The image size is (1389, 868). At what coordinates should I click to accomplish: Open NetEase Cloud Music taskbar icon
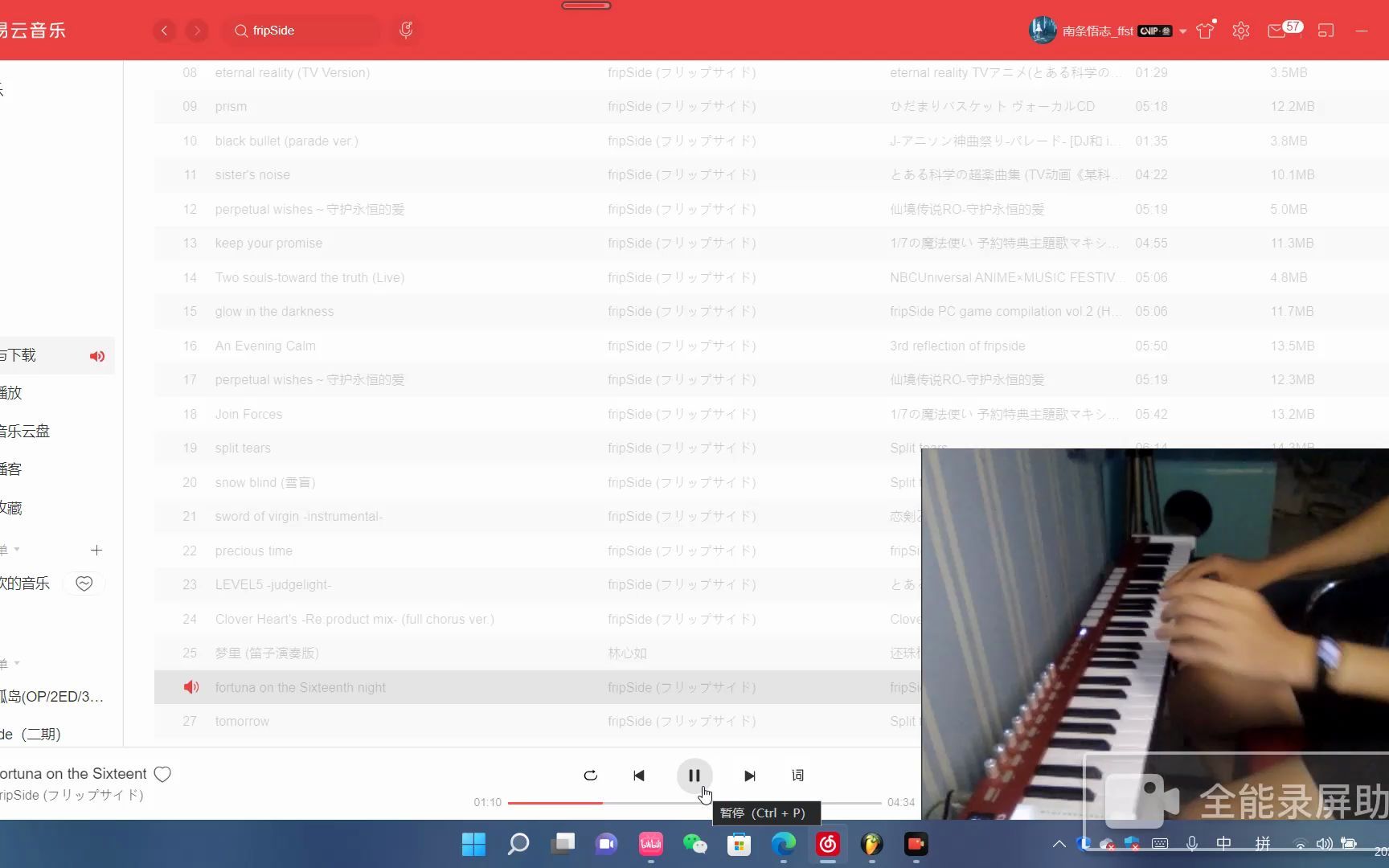tap(827, 844)
